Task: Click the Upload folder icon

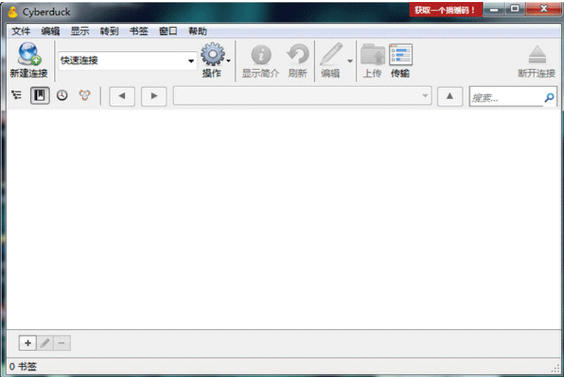Action: pyautogui.click(x=373, y=55)
